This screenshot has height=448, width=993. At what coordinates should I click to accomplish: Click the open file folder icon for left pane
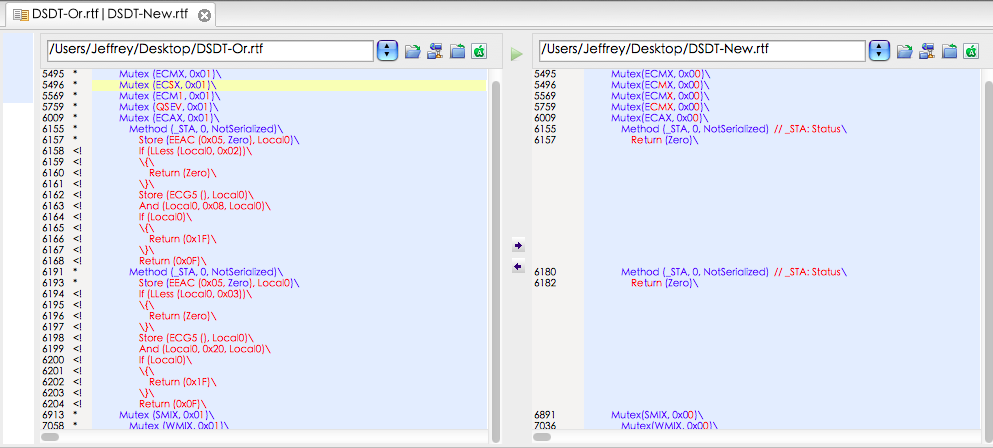[x=412, y=51]
